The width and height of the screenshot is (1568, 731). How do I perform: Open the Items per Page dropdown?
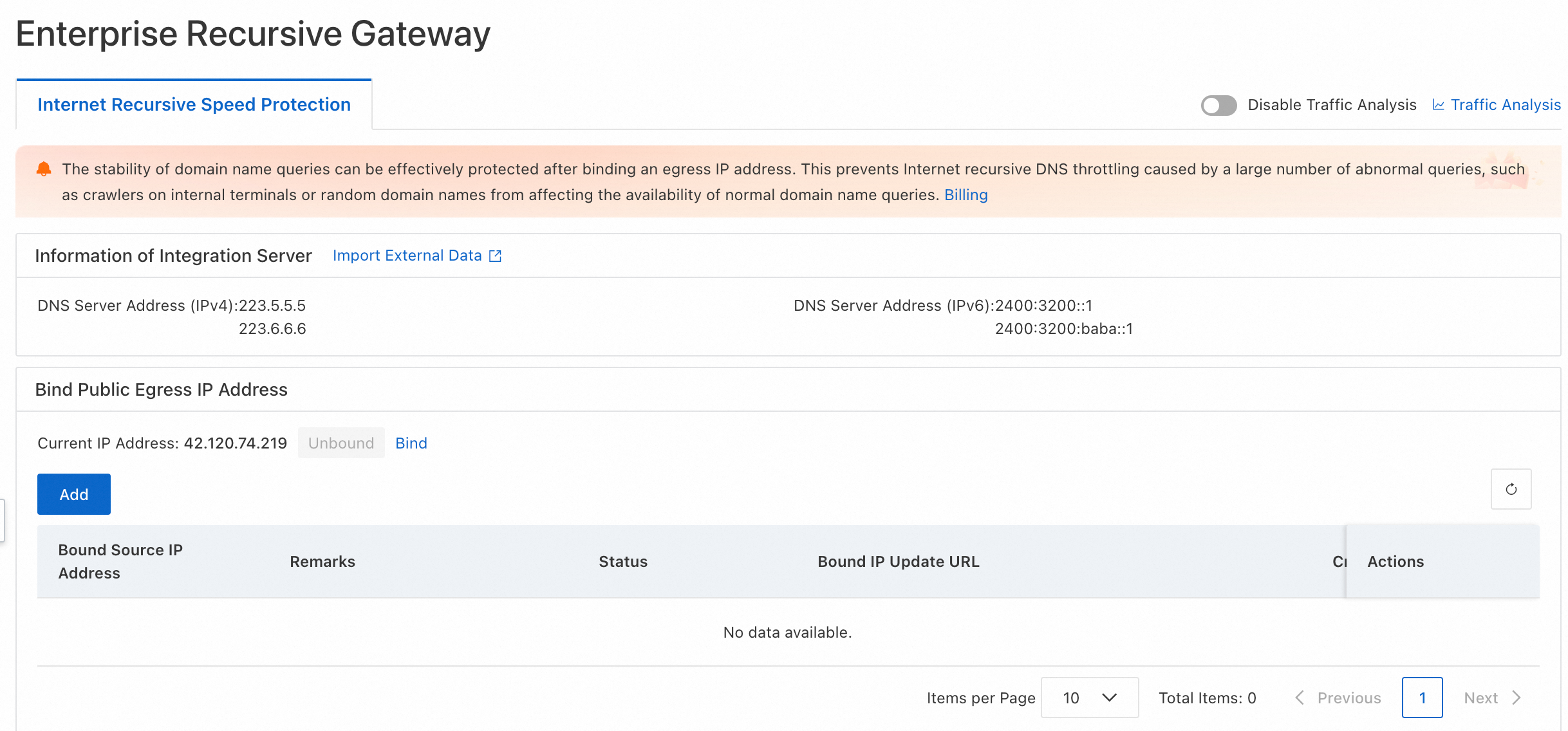coord(1088,698)
